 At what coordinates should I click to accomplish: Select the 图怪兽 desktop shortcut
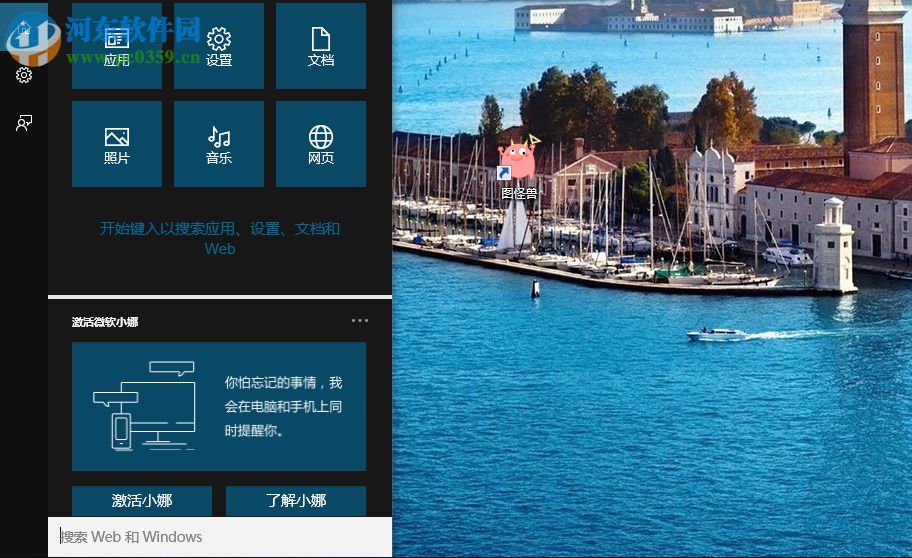518,168
